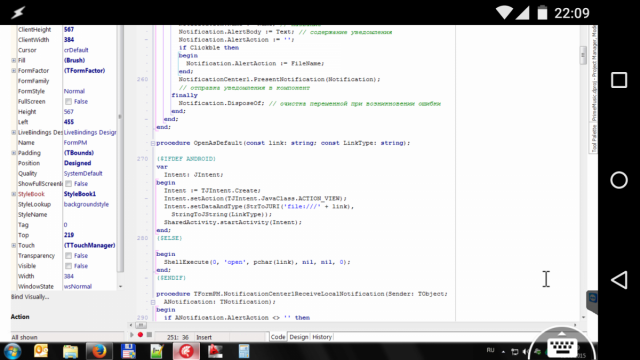Screen dimensions: 640x360
Task: Click the RU language indicator in tray
Action: (x=490, y=350)
